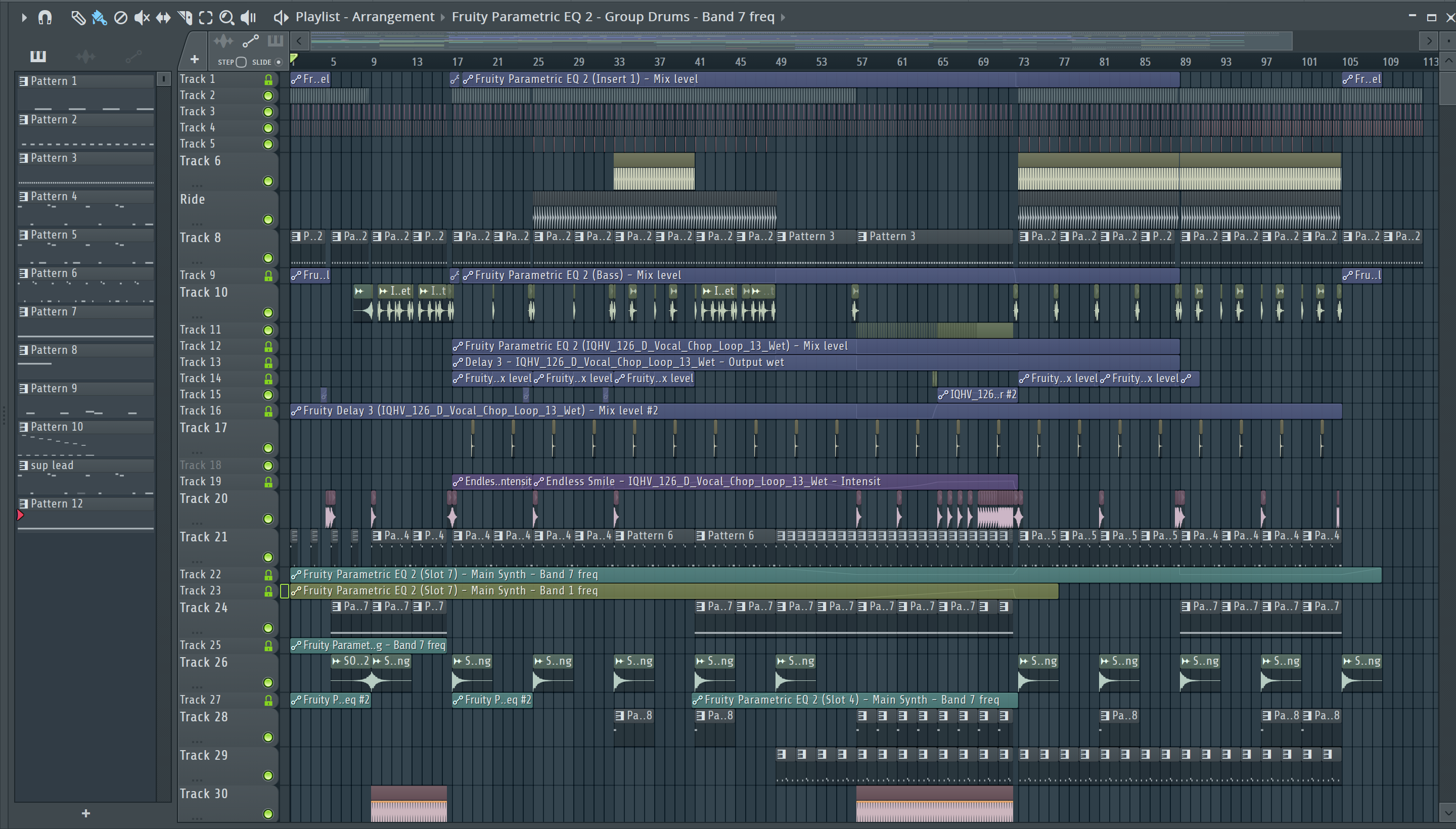
Task: Click the plus button beside STEP
Action: (x=194, y=59)
